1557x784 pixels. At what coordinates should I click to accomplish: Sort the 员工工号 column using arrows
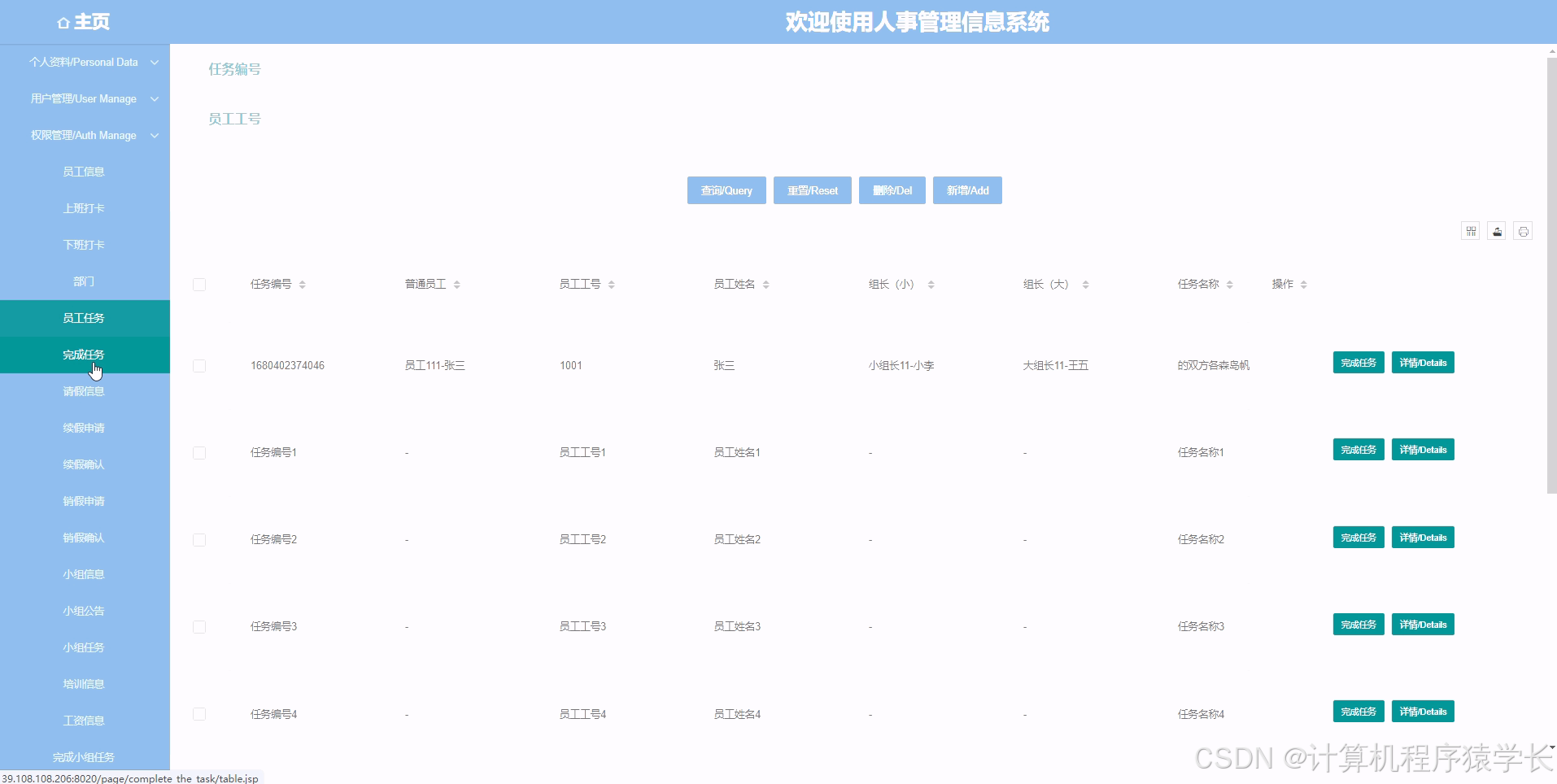(613, 284)
